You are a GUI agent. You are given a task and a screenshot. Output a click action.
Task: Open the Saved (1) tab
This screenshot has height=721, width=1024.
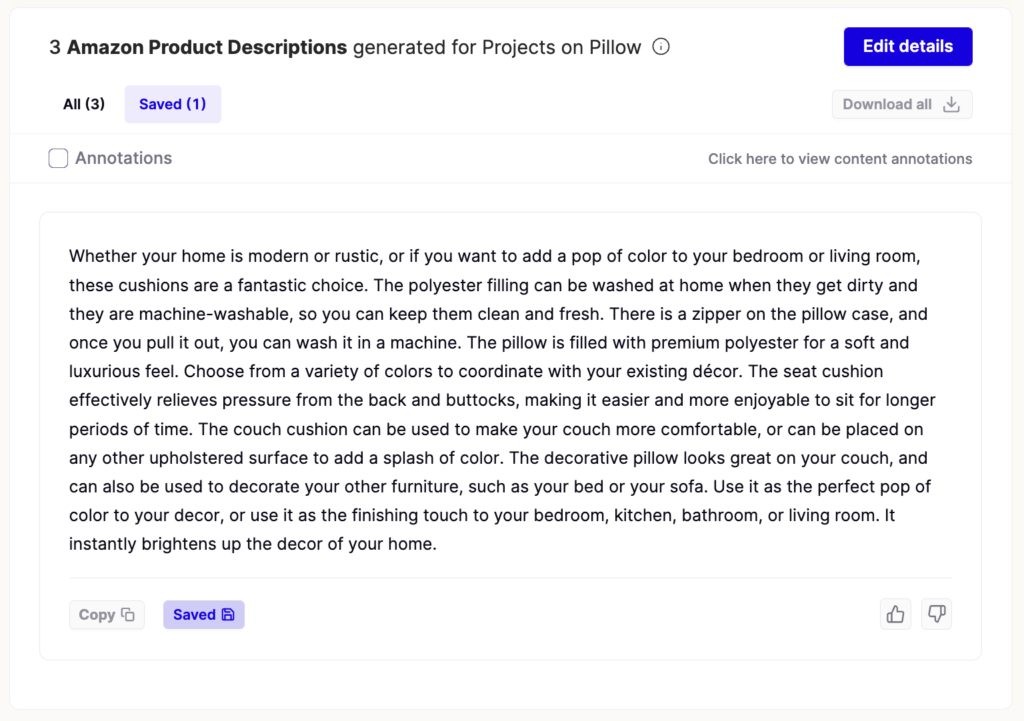[172, 104]
